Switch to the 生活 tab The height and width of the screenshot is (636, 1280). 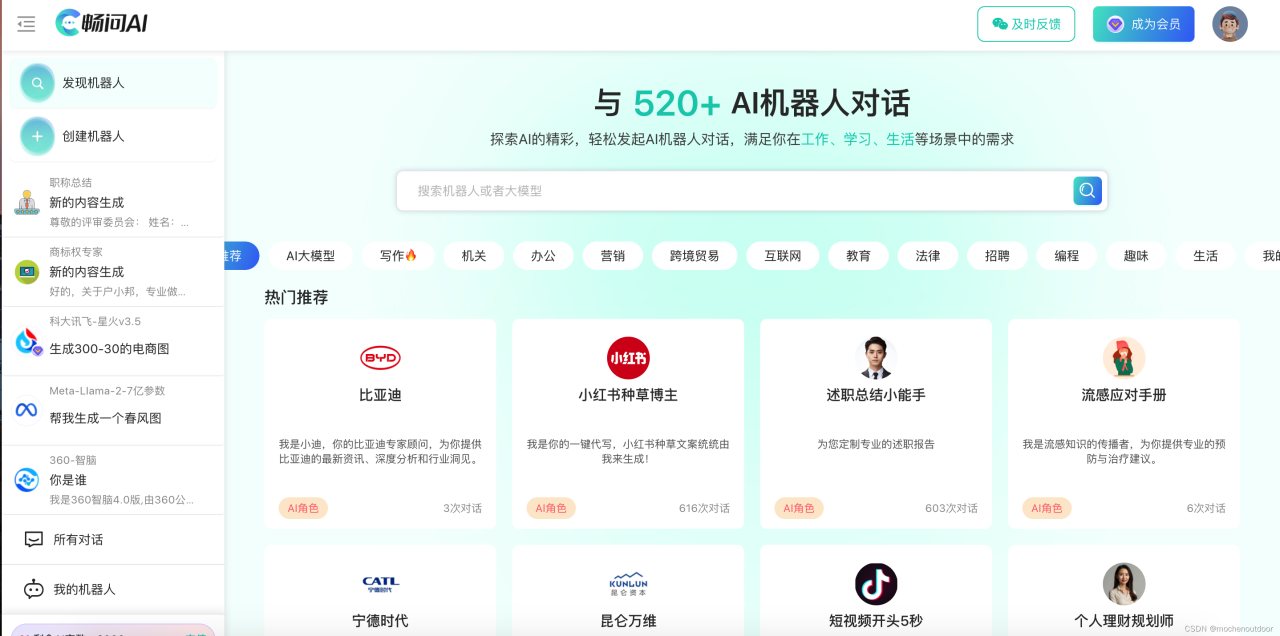[1206, 256]
